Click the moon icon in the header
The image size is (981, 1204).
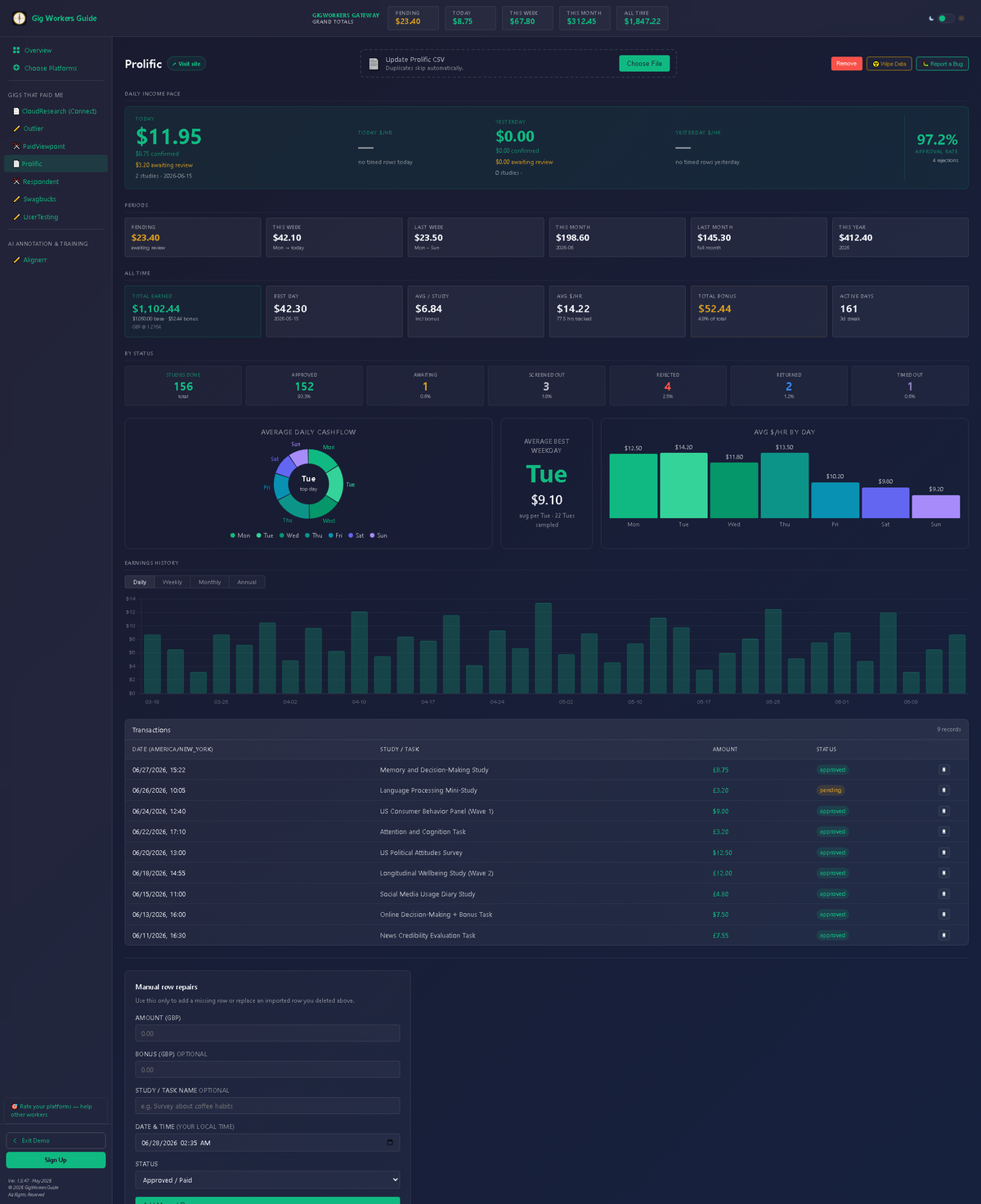931,18
